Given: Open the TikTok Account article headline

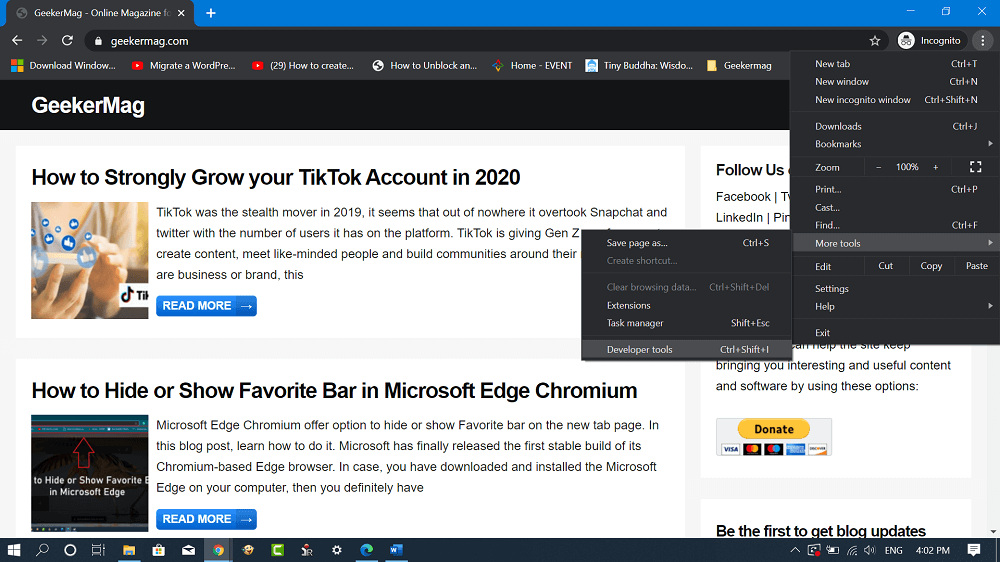Looking at the screenshot, I should click(x=276, y=177).
